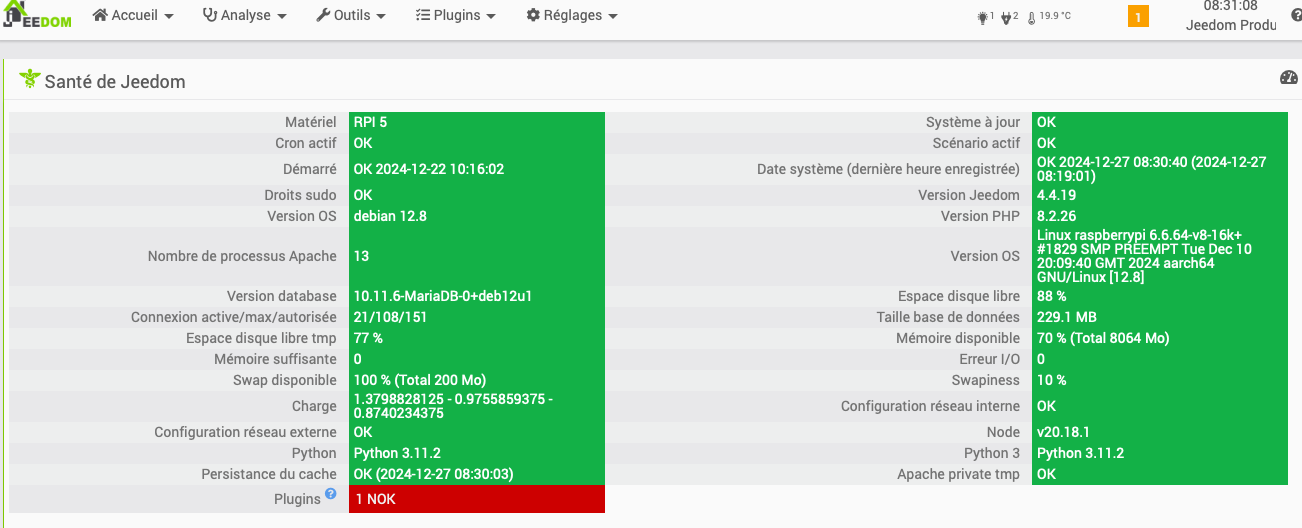The height and width of the screenshot is (528, 1302).
Task: Click the Droits sudo label
Action: (300, 195)
